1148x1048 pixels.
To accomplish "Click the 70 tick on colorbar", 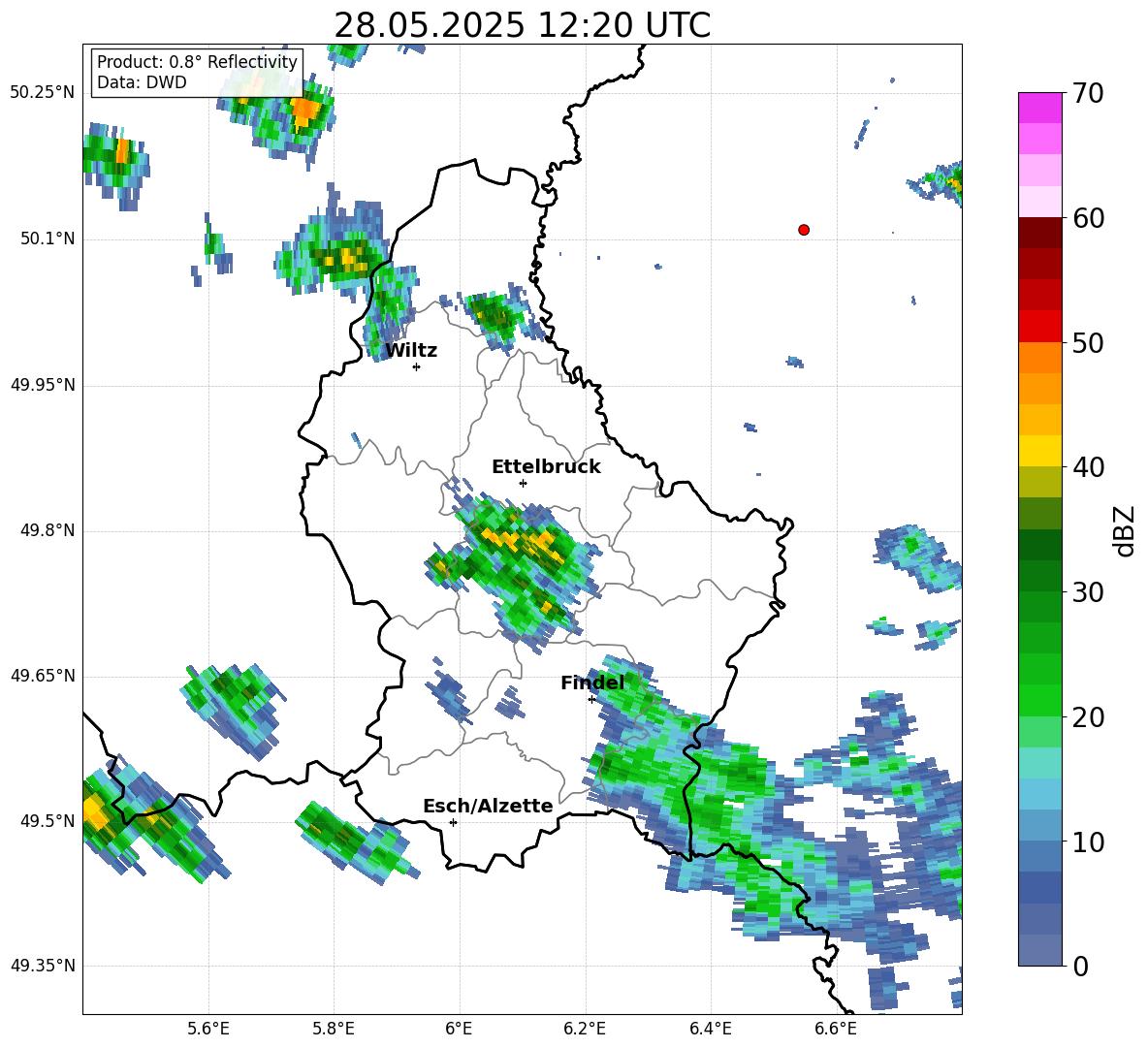I will (x=1088, y=93).
